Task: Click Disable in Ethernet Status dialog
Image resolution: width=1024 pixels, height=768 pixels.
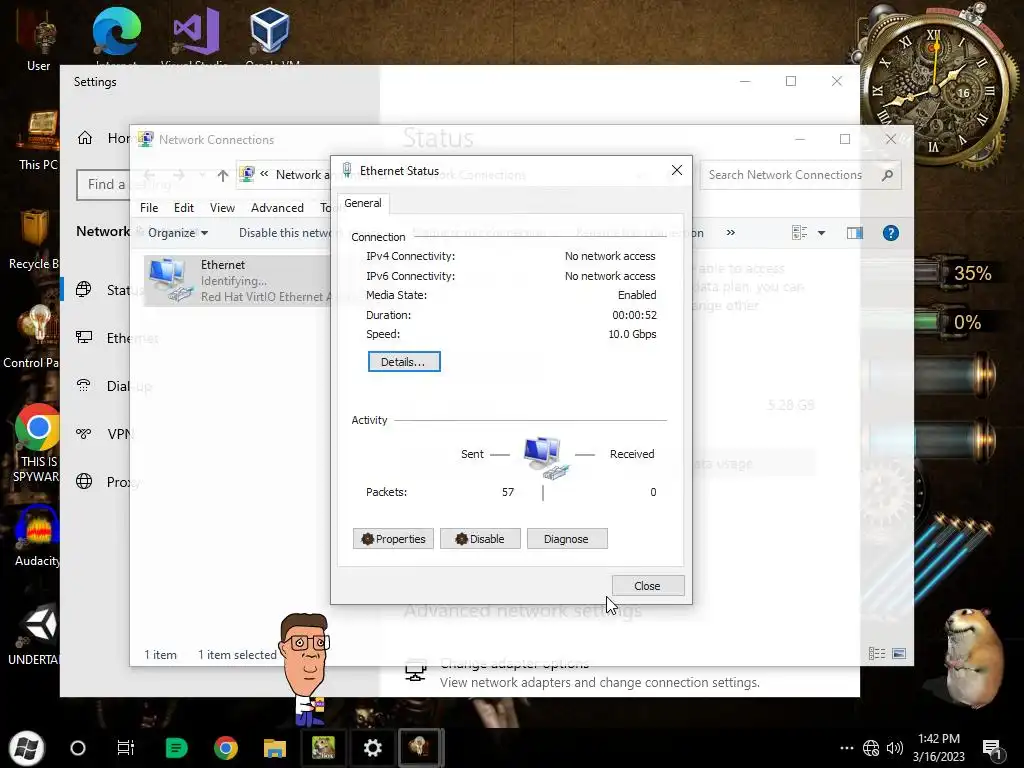Action: [x=480, y=539]
